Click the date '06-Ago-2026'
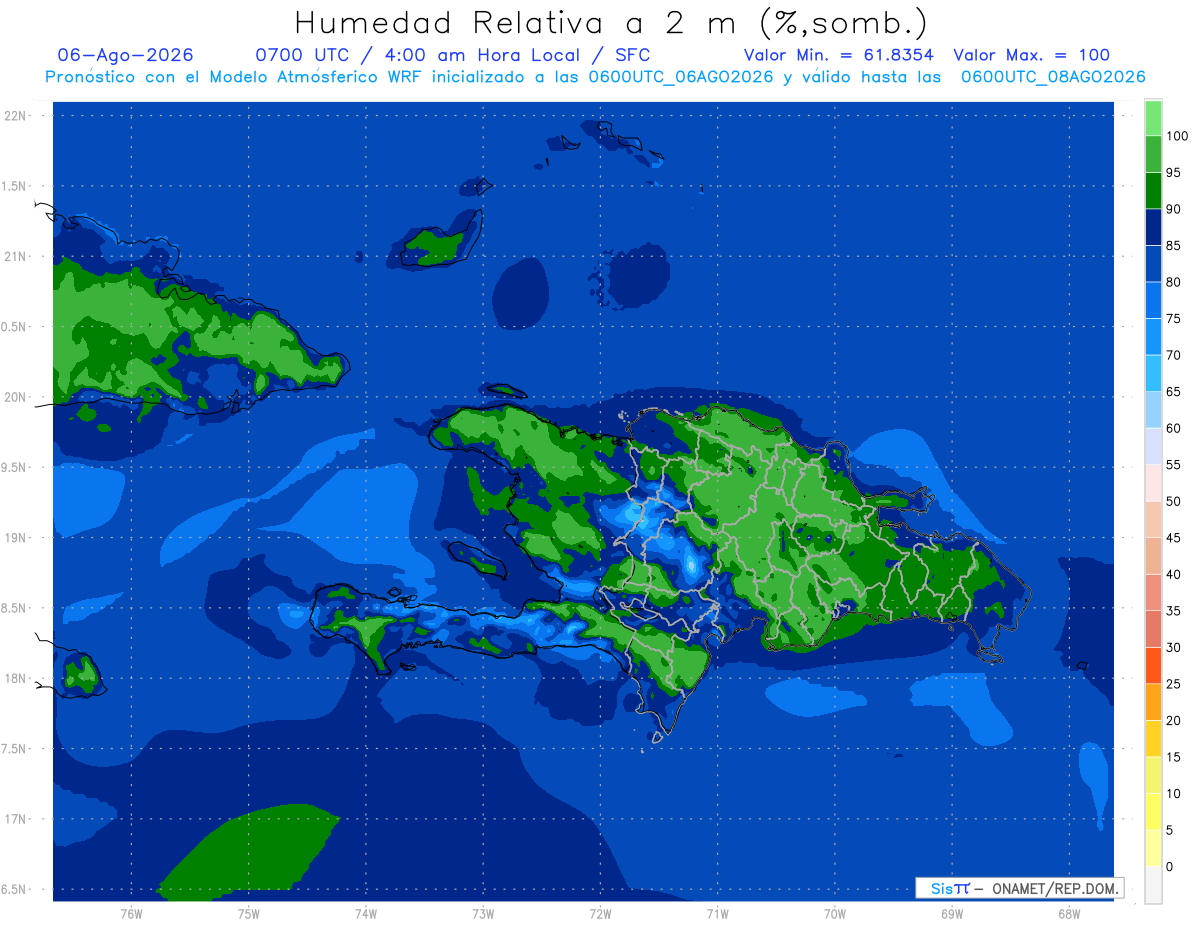The width and height of the screenshot is (1200, 927). click(126, 55)
